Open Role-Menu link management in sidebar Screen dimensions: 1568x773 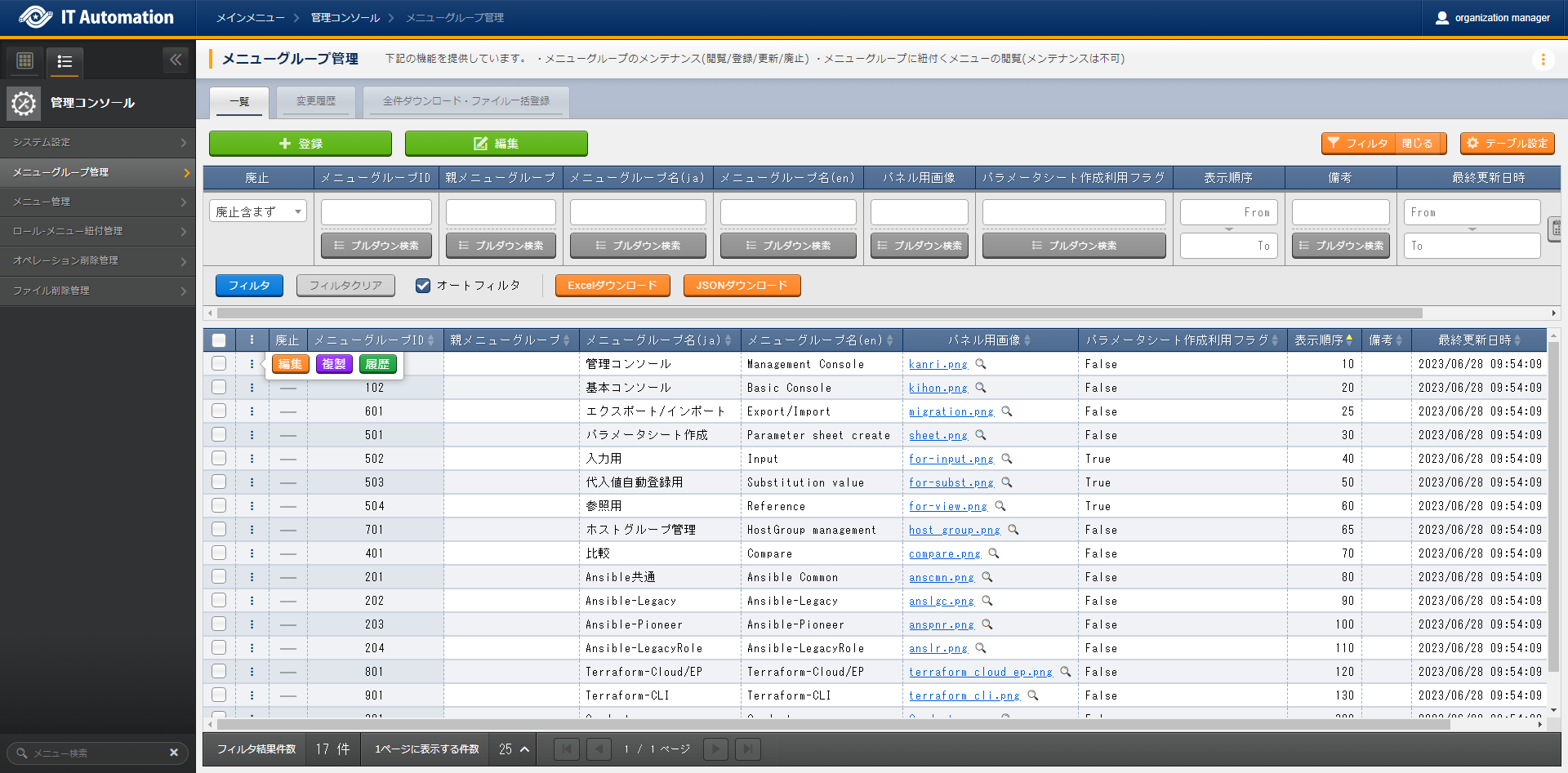98,231
